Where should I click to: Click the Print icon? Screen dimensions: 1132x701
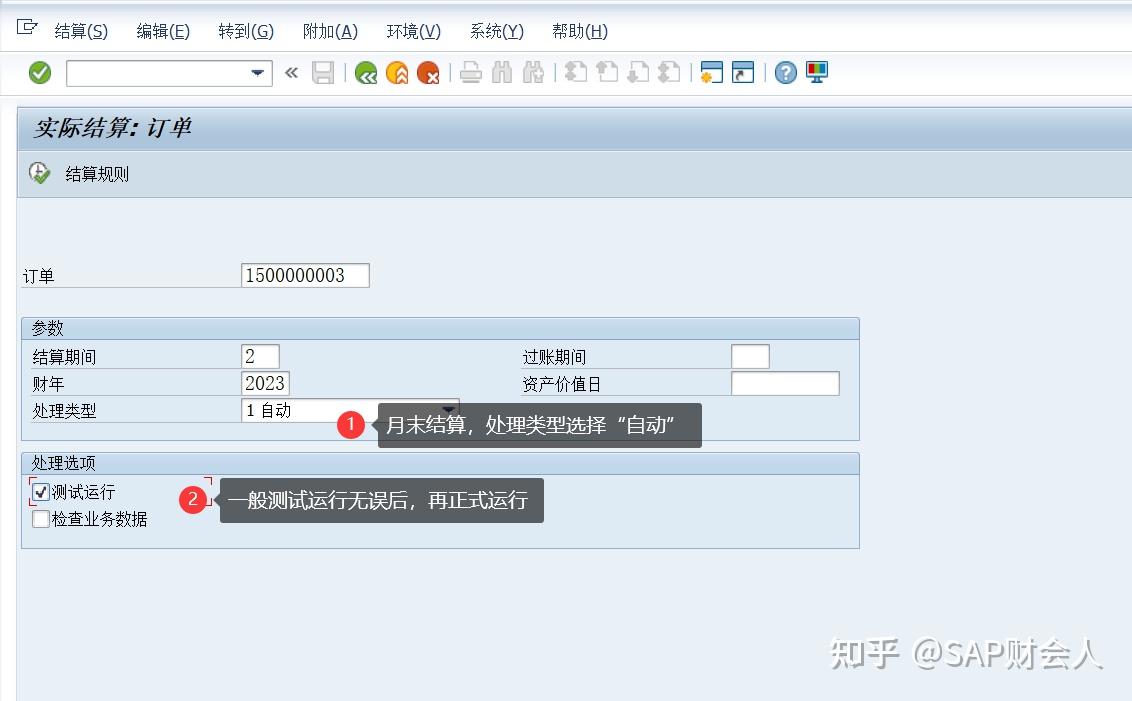(x=470, y=72)
